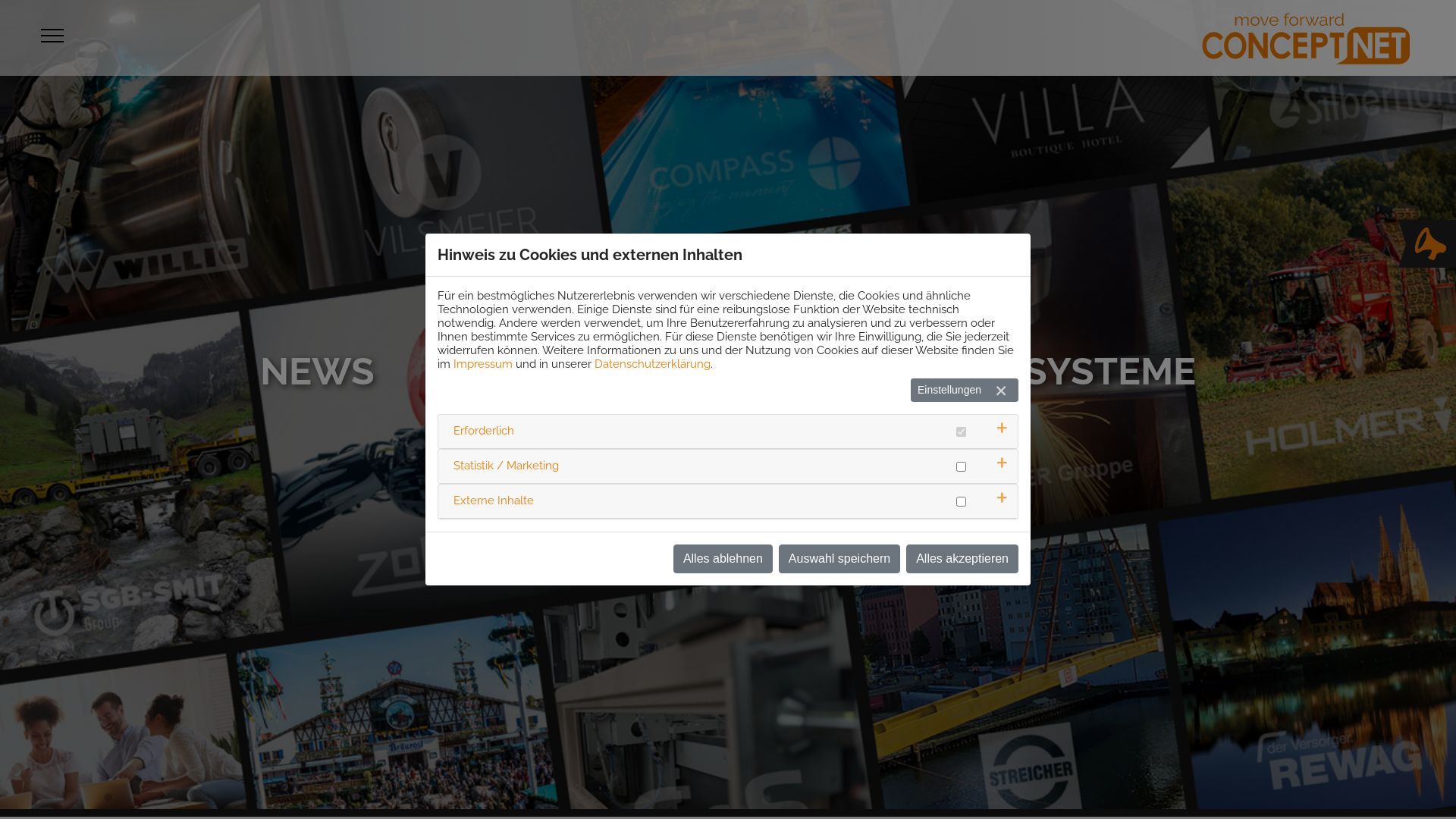This screenshot has height=819, width=1456.
Task: Select the Erforderlich category label
Action: pos(484,431)
